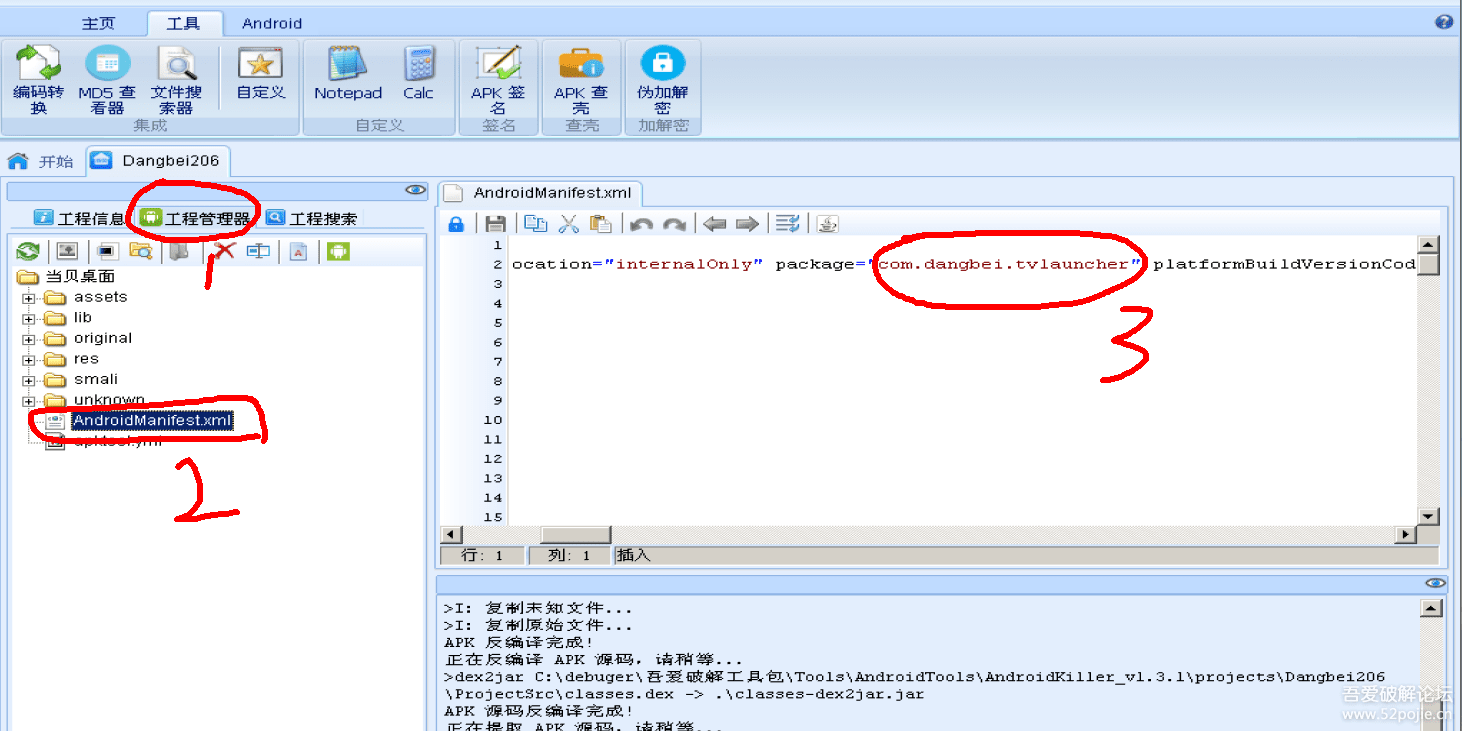This screenshot has height=731, width=1462.
Task: Click editor horizontal scrollbar left arrow
Action: pyautogui.click(x=449, y=535)
